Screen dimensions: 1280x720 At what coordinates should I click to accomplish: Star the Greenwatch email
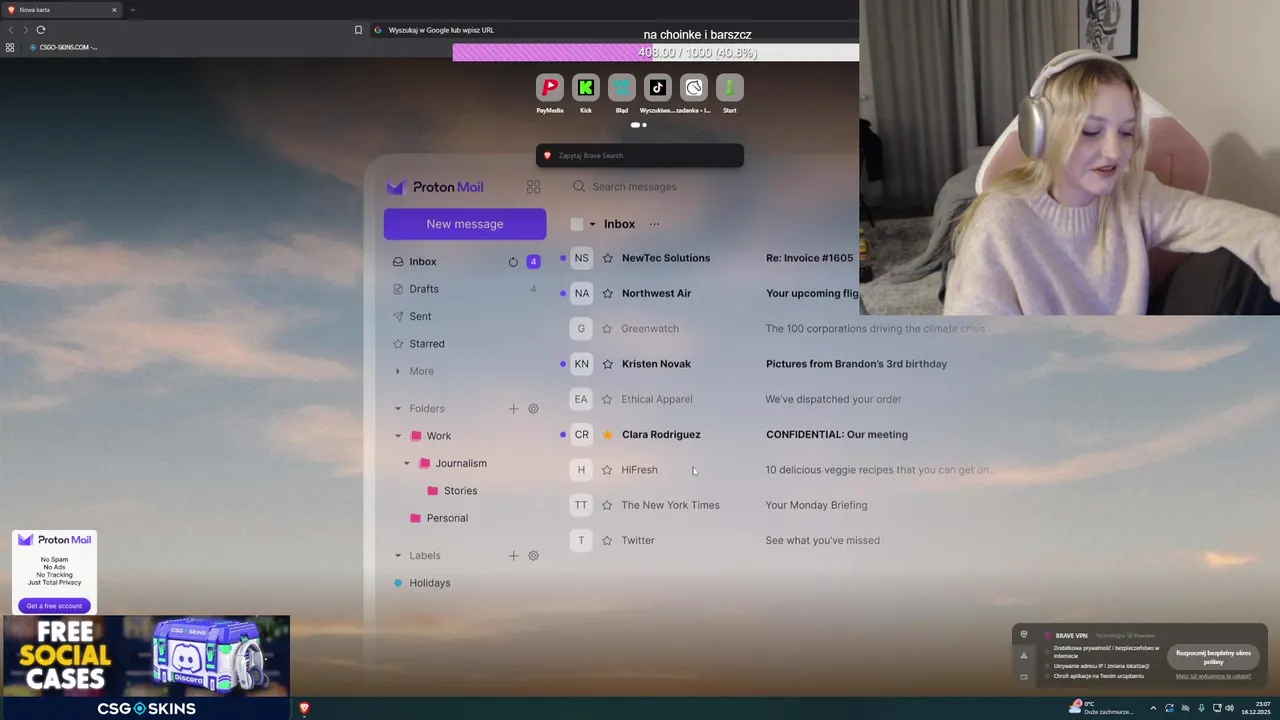[607, 329]
